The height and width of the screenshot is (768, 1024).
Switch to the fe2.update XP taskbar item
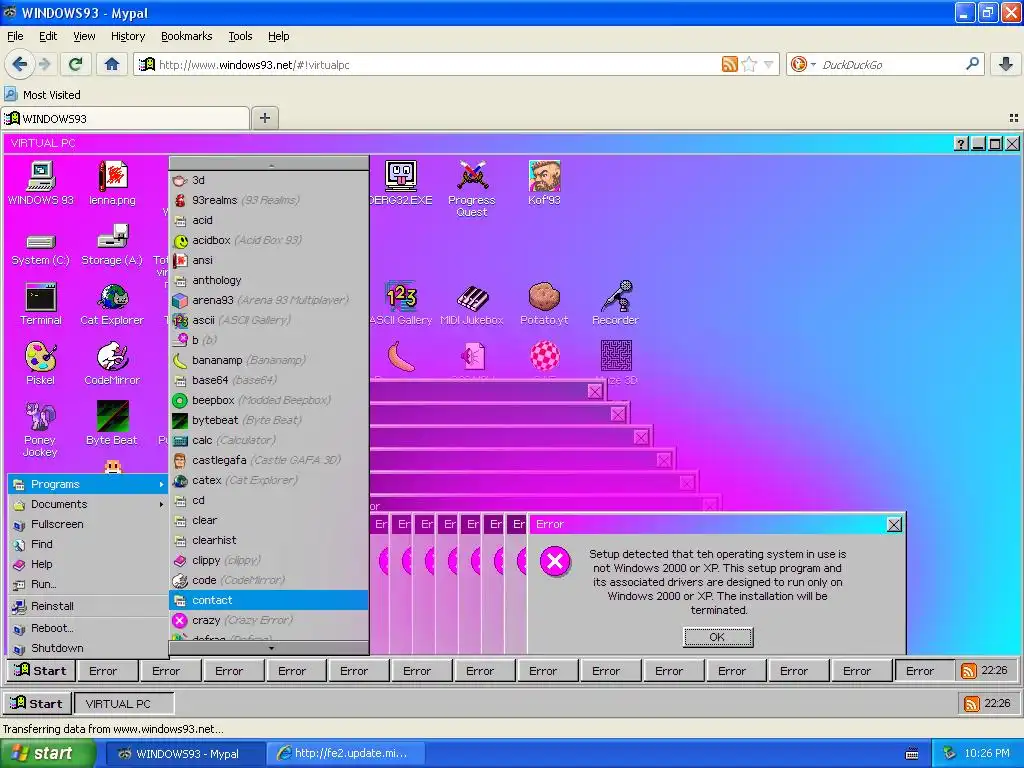pos(345,753)
